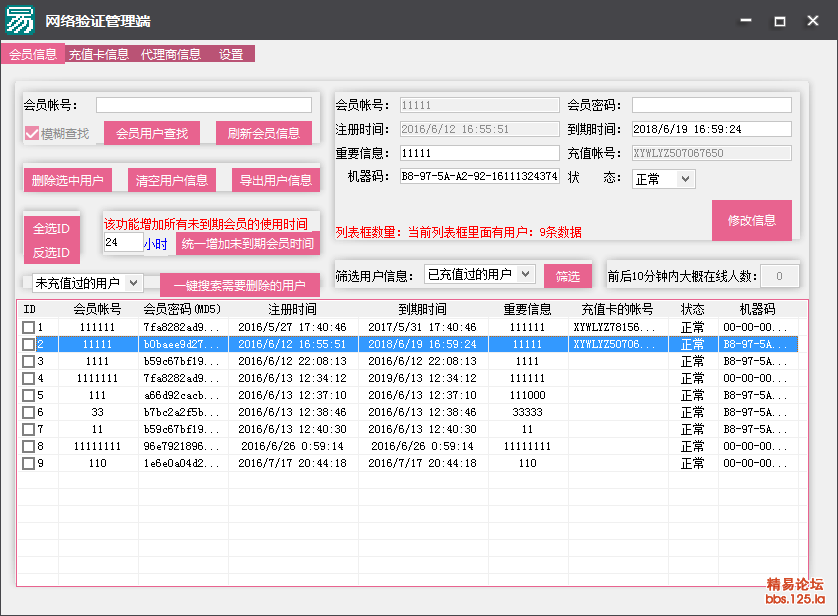Click the 重要信息 column header
Image resolution: width=838 pixels, height=616 pixels.
pyautogui.click(x=527, y=309)
